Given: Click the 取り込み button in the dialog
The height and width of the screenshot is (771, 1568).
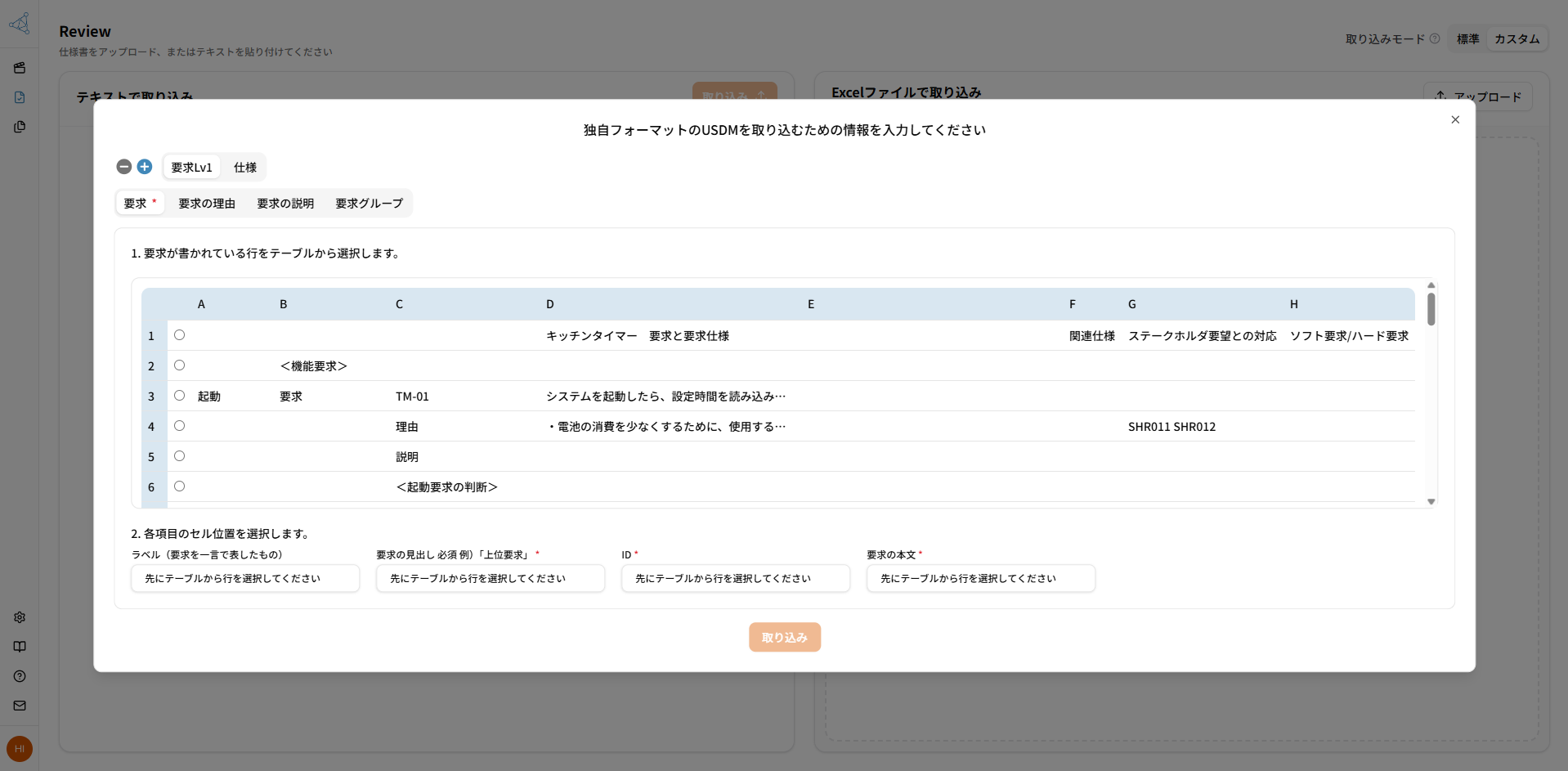Looking at the screenshot, I should coord(784,637).
